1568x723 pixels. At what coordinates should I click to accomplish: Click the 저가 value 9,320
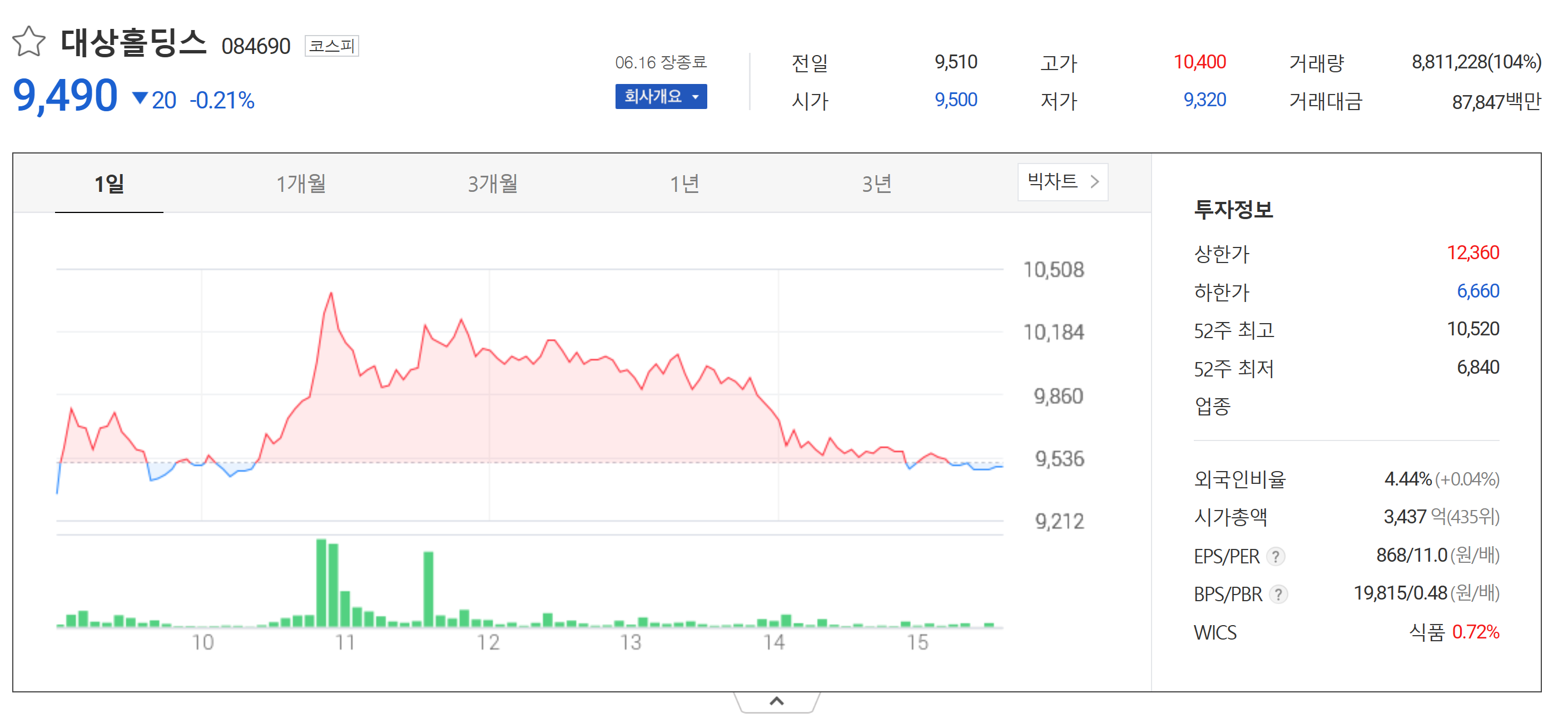1204,100
